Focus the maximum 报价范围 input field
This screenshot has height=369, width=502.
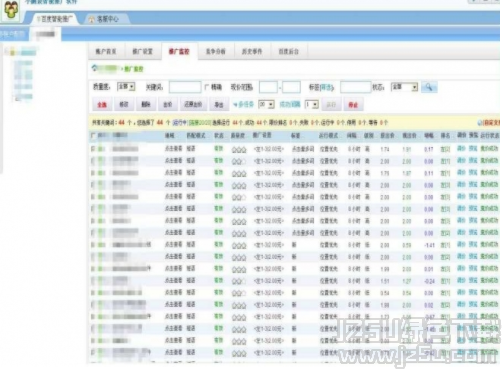pos(291,87)
